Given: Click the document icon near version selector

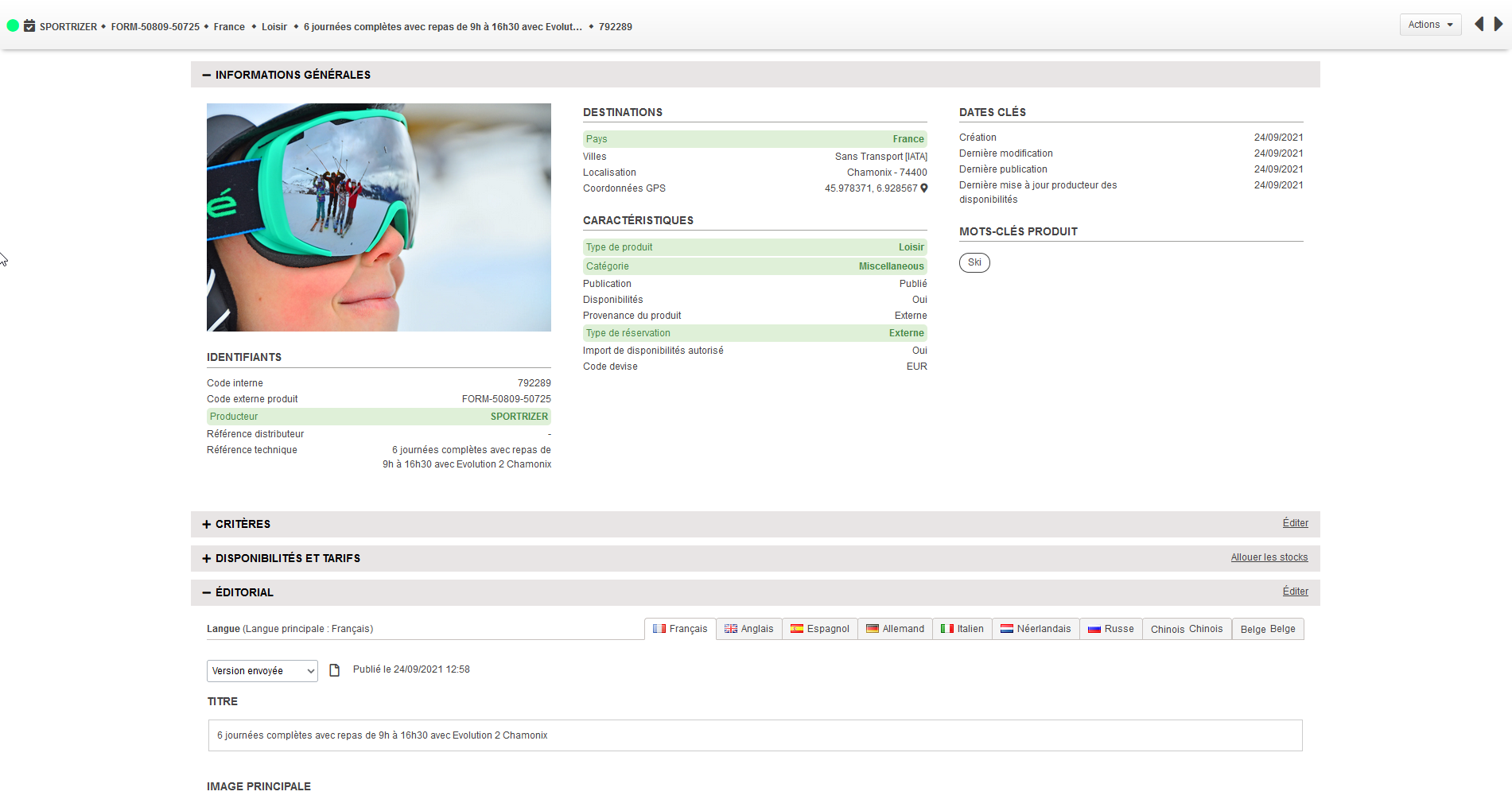Looking at the screenshot, I should [x=335, y=670].
